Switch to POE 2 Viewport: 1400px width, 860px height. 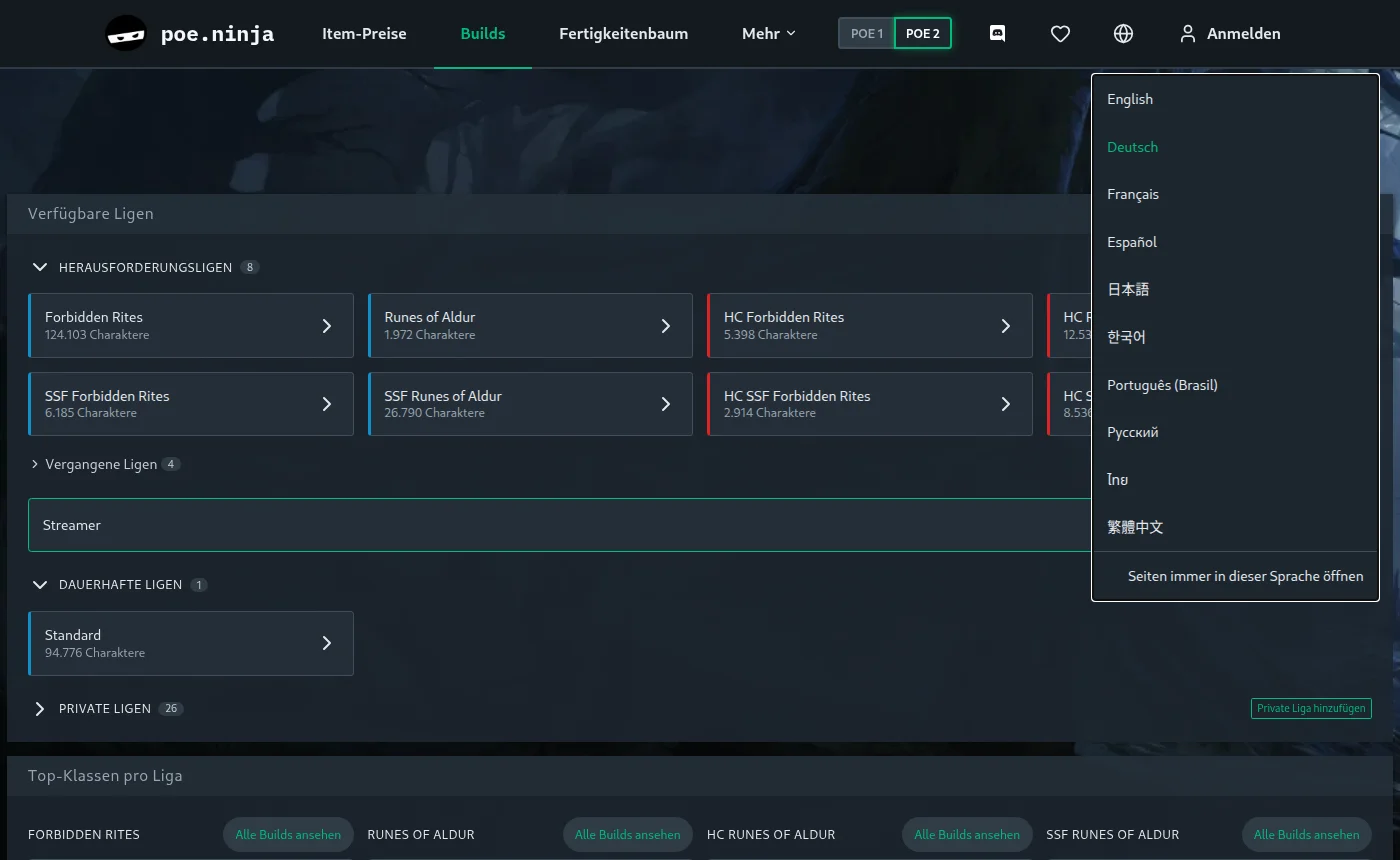(x=923, y=34)
